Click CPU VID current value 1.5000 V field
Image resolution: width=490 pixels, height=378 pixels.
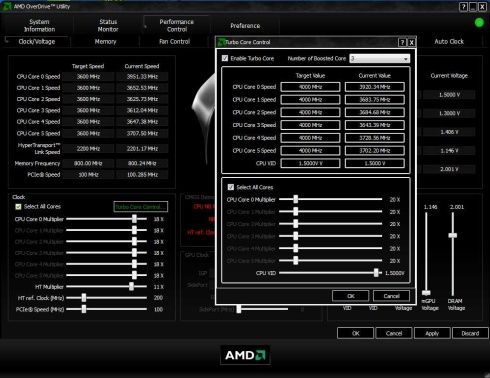[x=375, y=163]
